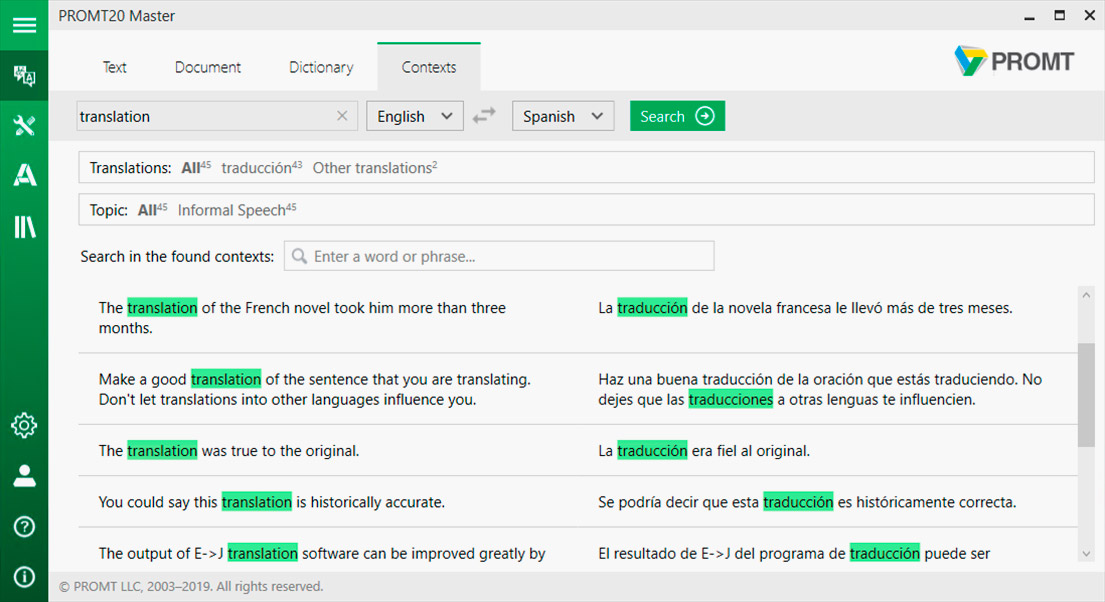Select 'históricamente correcta' Spanish sentence
This screenshot has height=602, width=1105.
(x=807, y=502)
